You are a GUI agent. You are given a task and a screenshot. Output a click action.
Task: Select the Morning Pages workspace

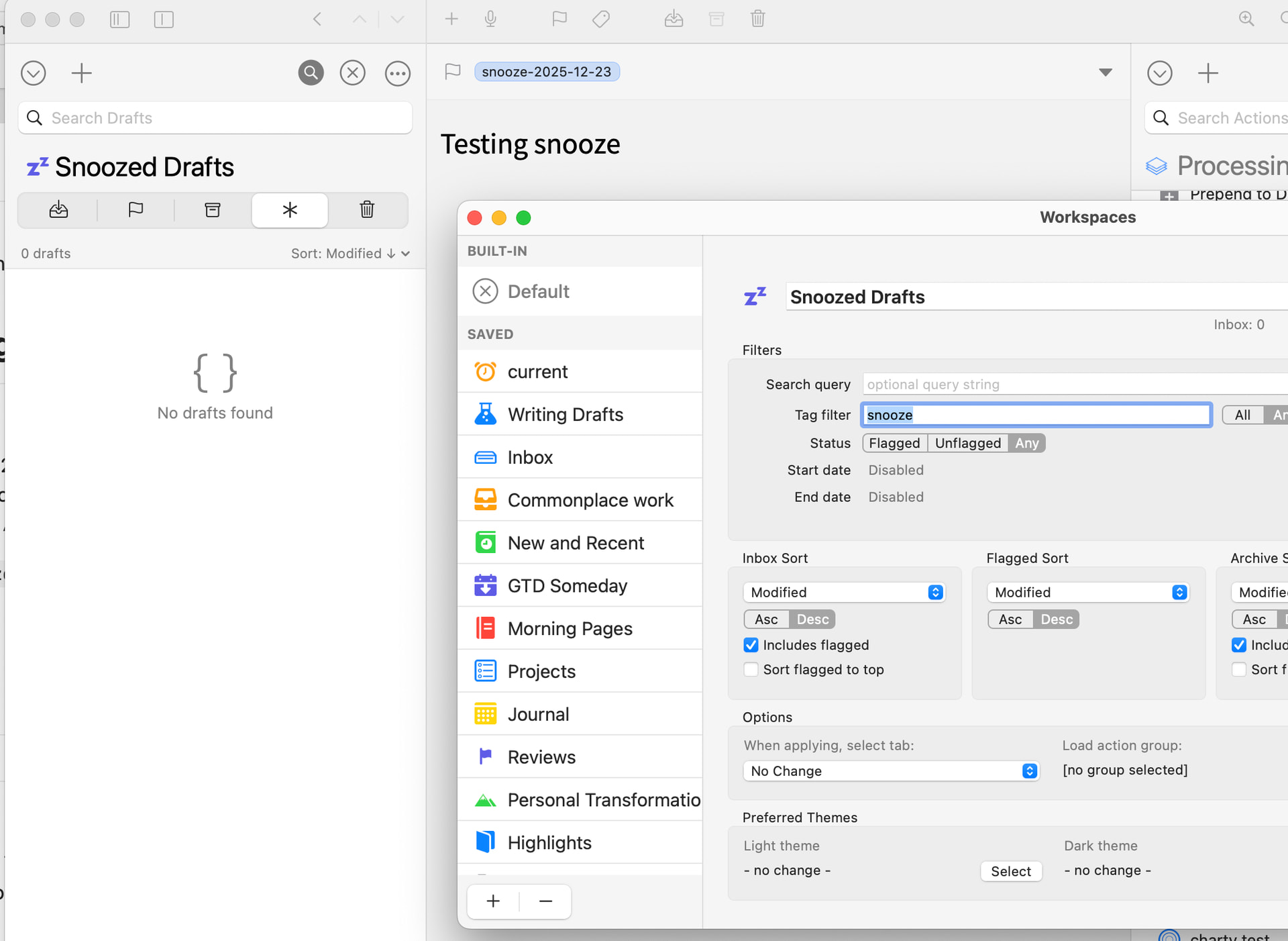click(570, 628)
